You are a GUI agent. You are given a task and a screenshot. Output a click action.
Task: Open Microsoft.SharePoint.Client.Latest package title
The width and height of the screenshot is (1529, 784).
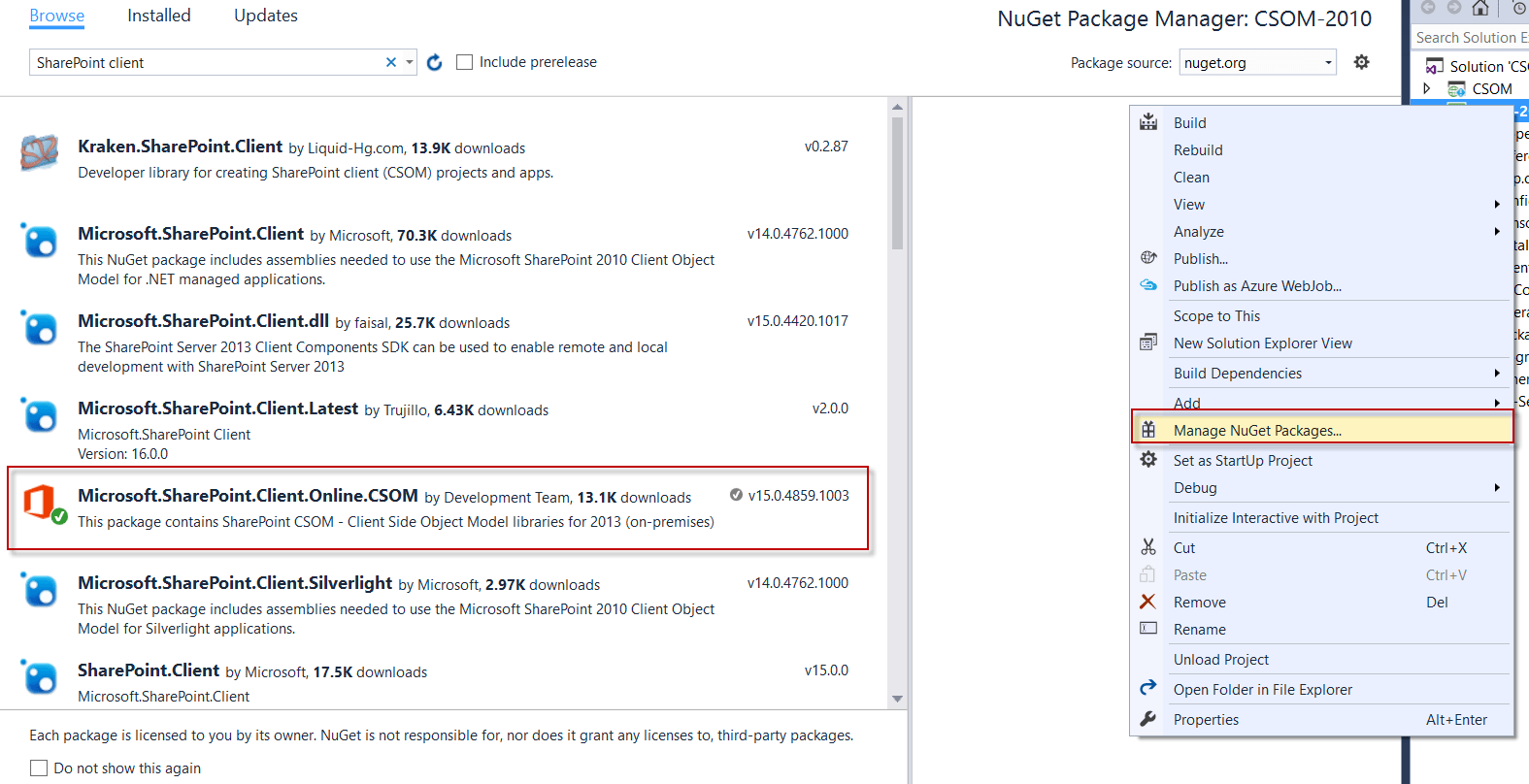tap(218, 408)
